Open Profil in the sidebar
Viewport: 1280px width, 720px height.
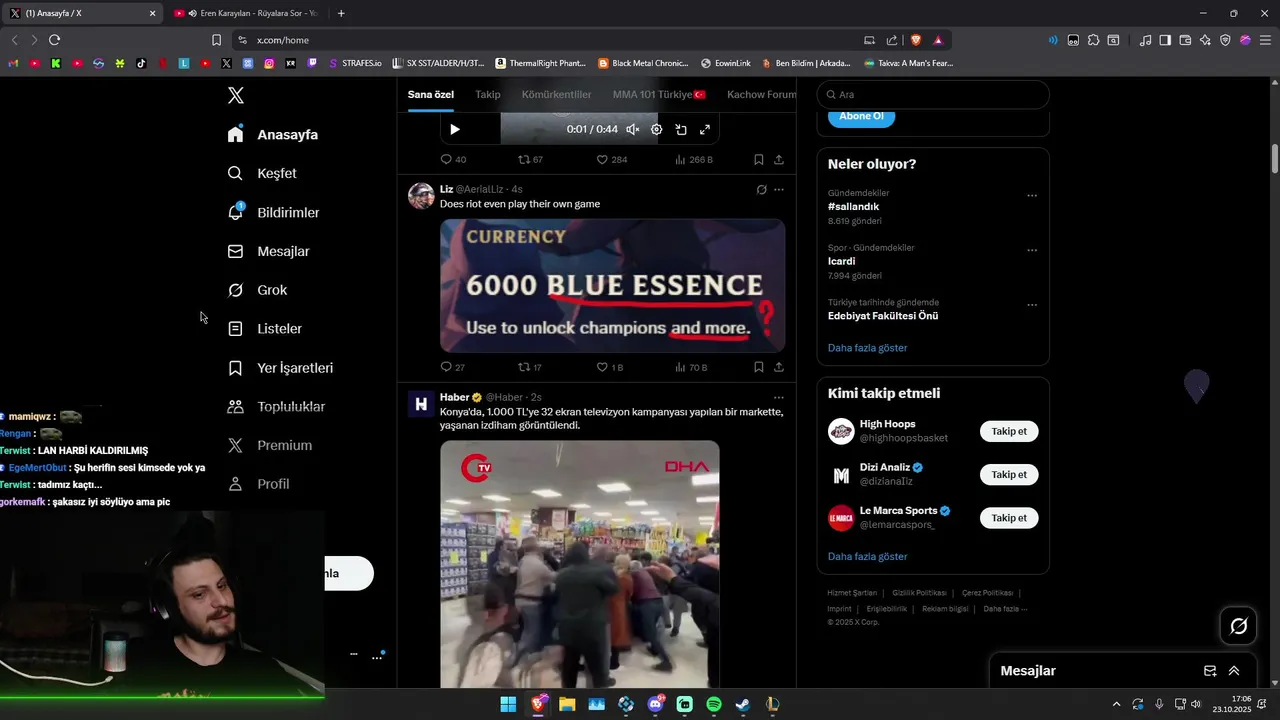coord(258,484)
